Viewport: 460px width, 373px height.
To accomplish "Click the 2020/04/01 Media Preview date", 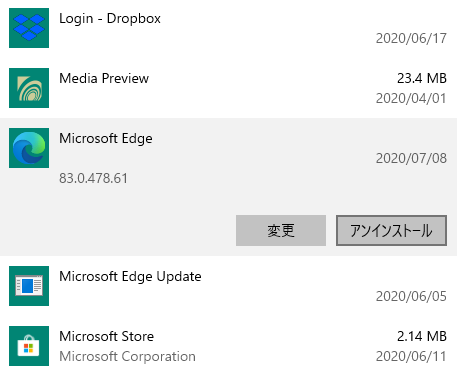I will click(411, 98).
